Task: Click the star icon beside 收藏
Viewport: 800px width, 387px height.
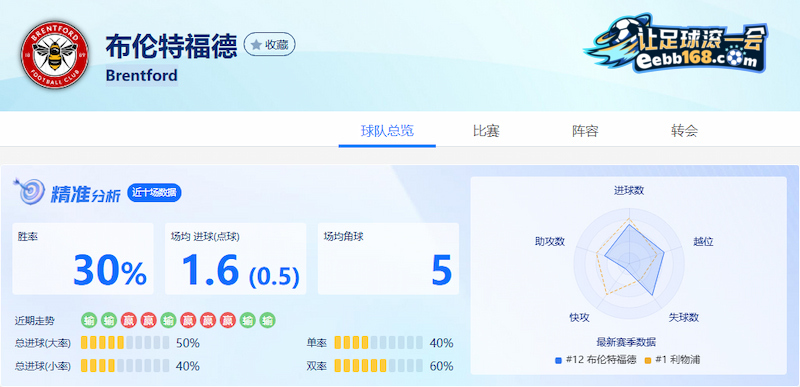Action: click(x=256, y=45)
